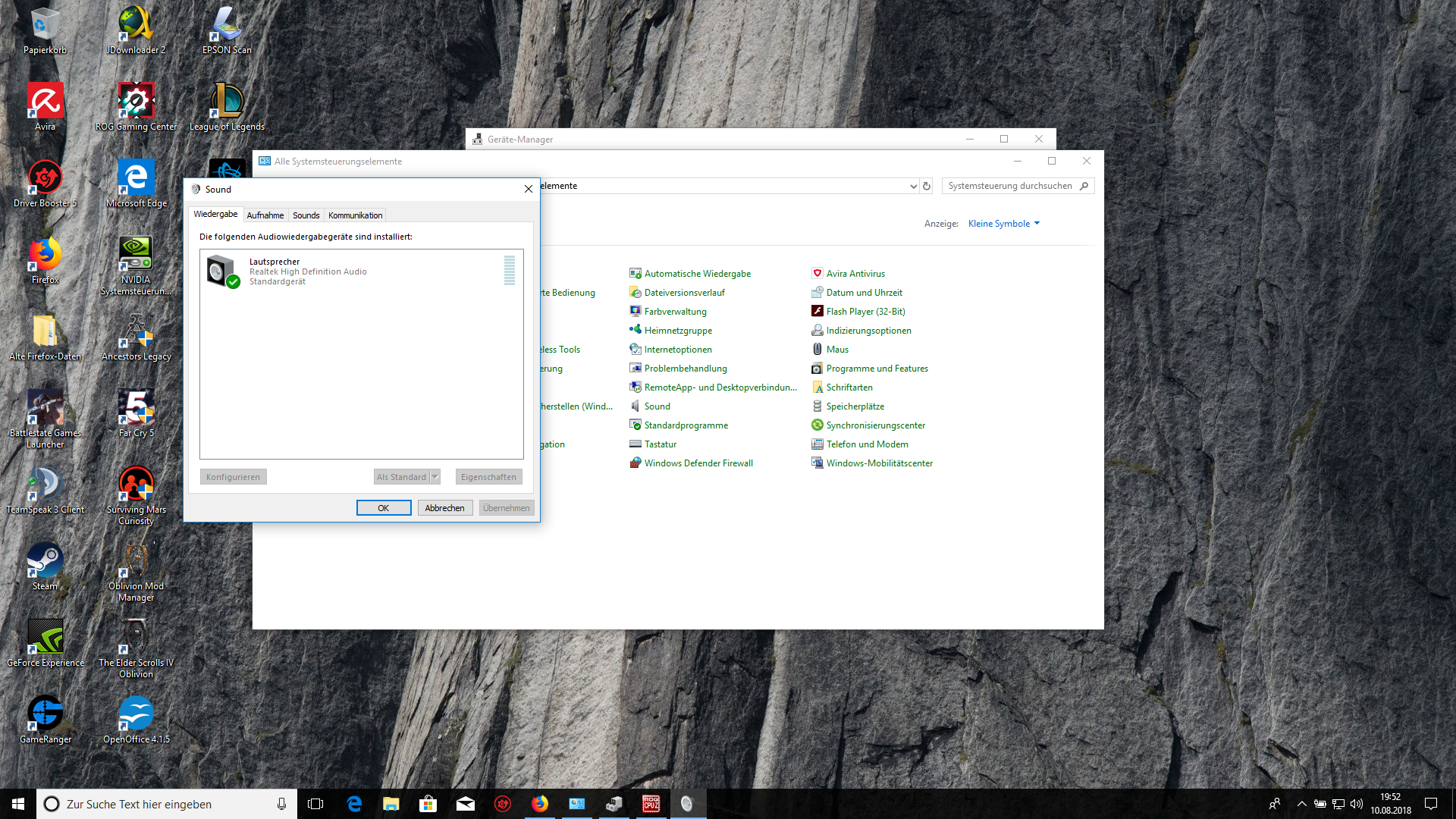Show hidden system tray icons chevron
This screenshot has width=1456, height=819.
[1301, 804]
